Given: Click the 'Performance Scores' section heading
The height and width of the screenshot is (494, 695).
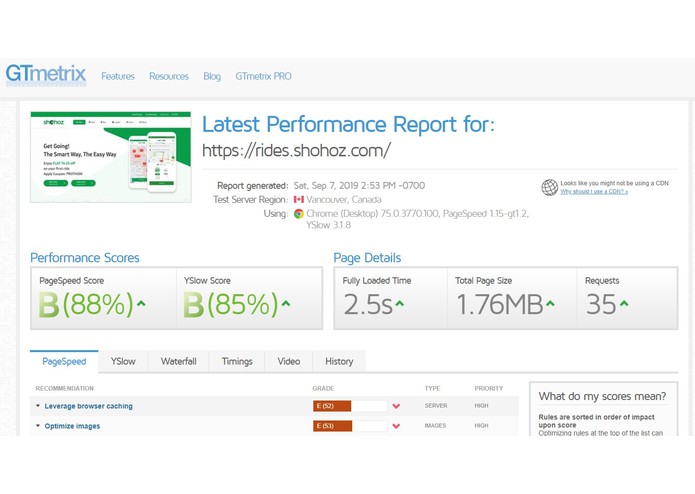Looking at the screenshot, I should point(85,258).
